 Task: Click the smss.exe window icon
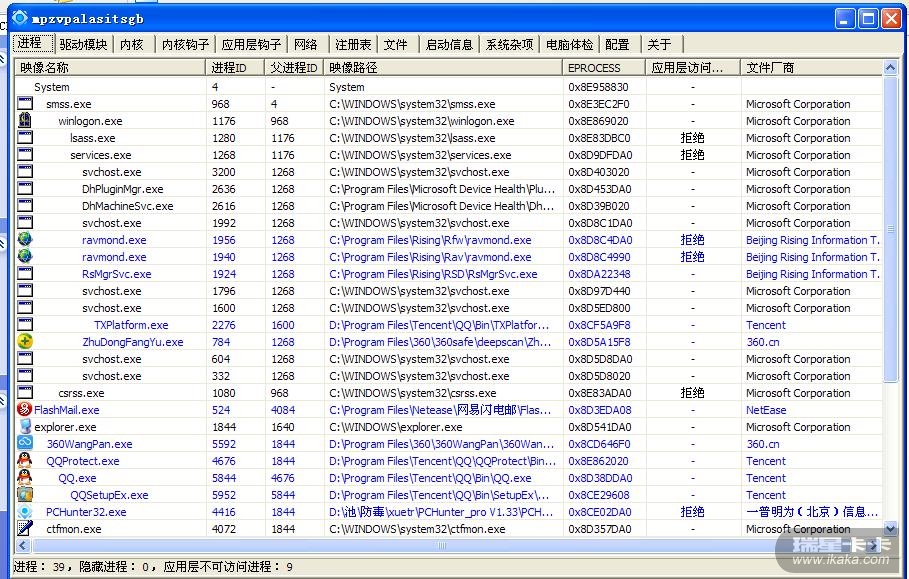25,104
